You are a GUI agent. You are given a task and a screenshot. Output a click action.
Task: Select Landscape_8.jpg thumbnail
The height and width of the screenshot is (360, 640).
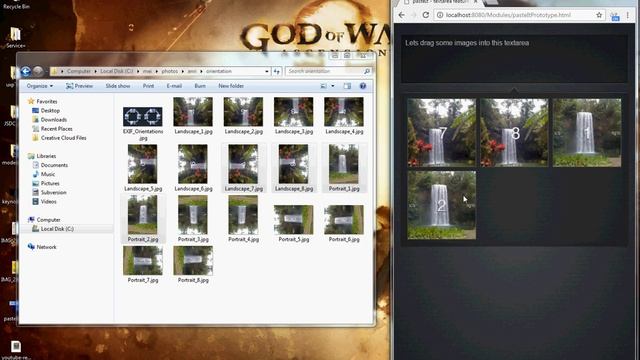pyautogui.click(x=293, y=164)
